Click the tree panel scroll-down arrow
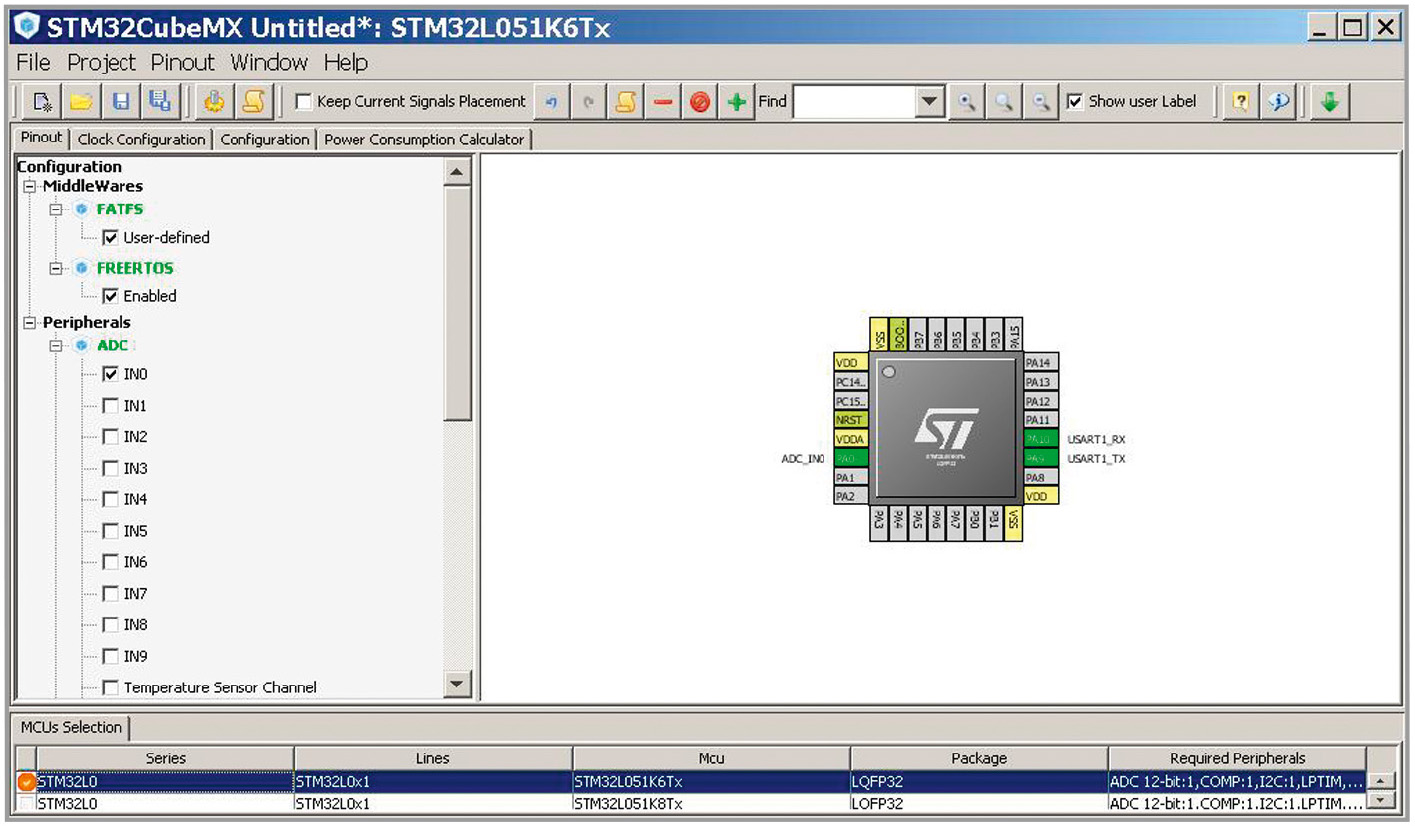Image resolution: width=1415 pixels, height=826 pixels. (x=457, y=685)
